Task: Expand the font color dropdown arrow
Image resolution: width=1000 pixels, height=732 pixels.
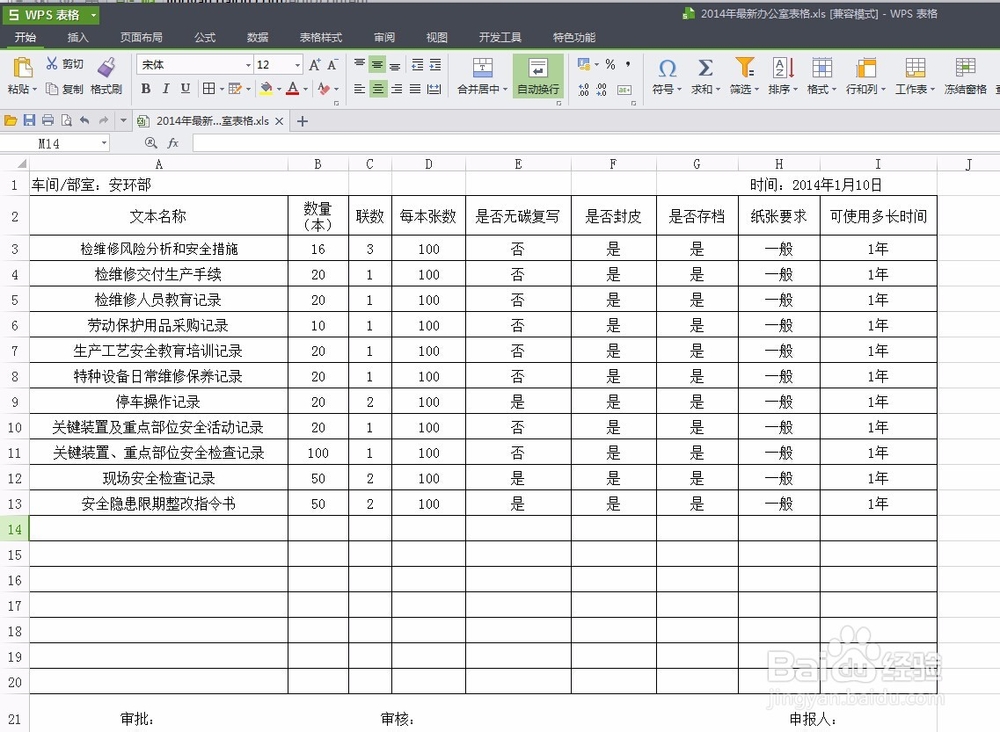Action: (305, 89)
